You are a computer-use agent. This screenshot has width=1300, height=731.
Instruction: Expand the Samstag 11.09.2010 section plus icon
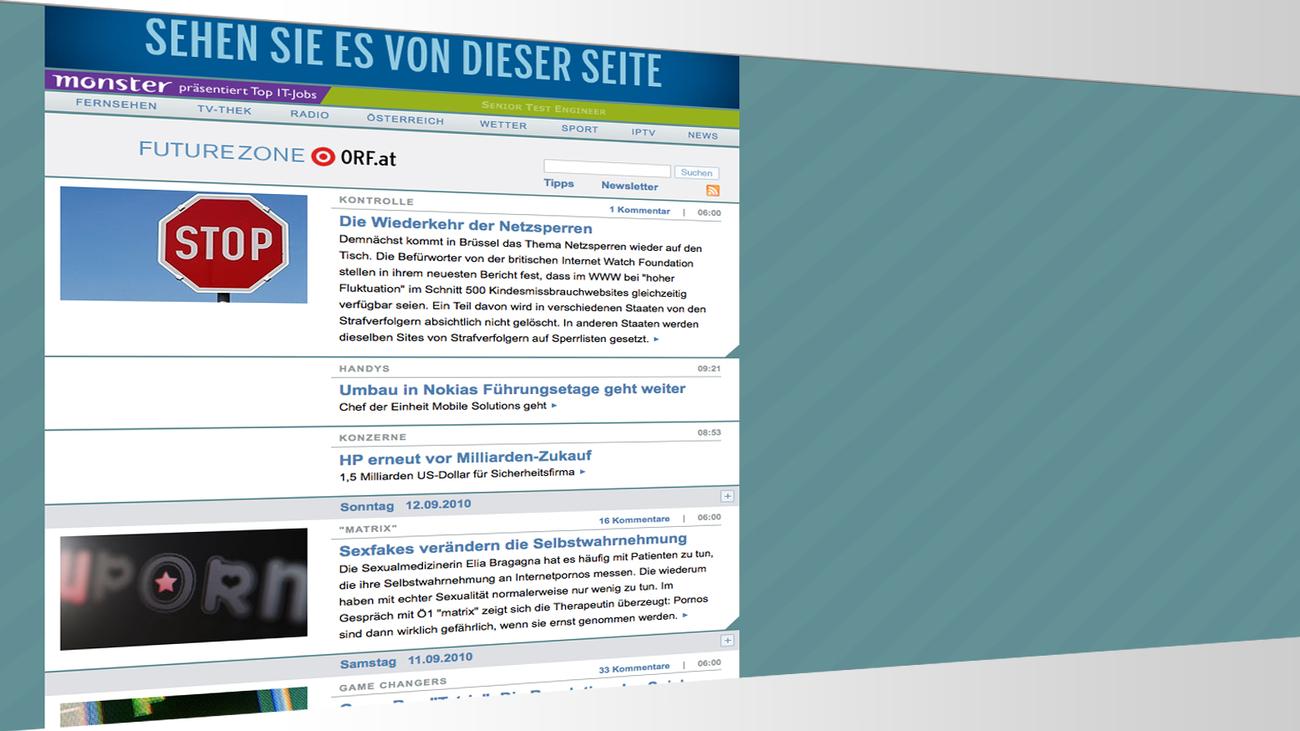click(727, 640)
